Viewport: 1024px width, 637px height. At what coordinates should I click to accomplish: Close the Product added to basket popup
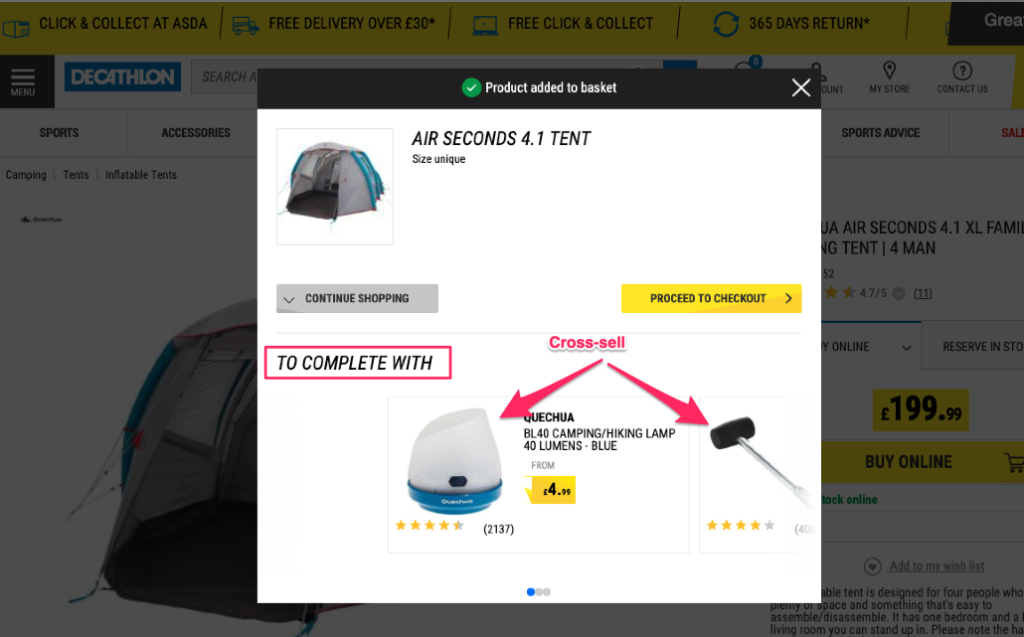[801, 88]
